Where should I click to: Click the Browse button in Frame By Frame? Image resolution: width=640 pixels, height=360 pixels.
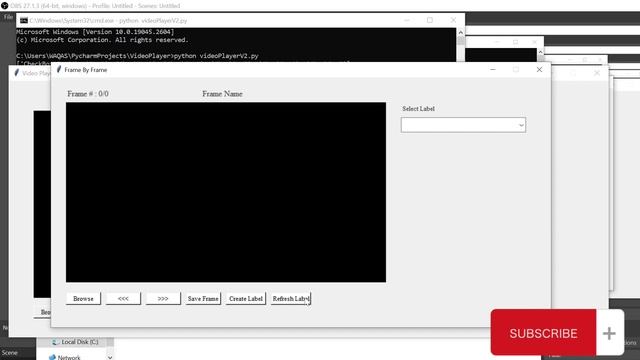pyautogui.click(x=83, y=298)
